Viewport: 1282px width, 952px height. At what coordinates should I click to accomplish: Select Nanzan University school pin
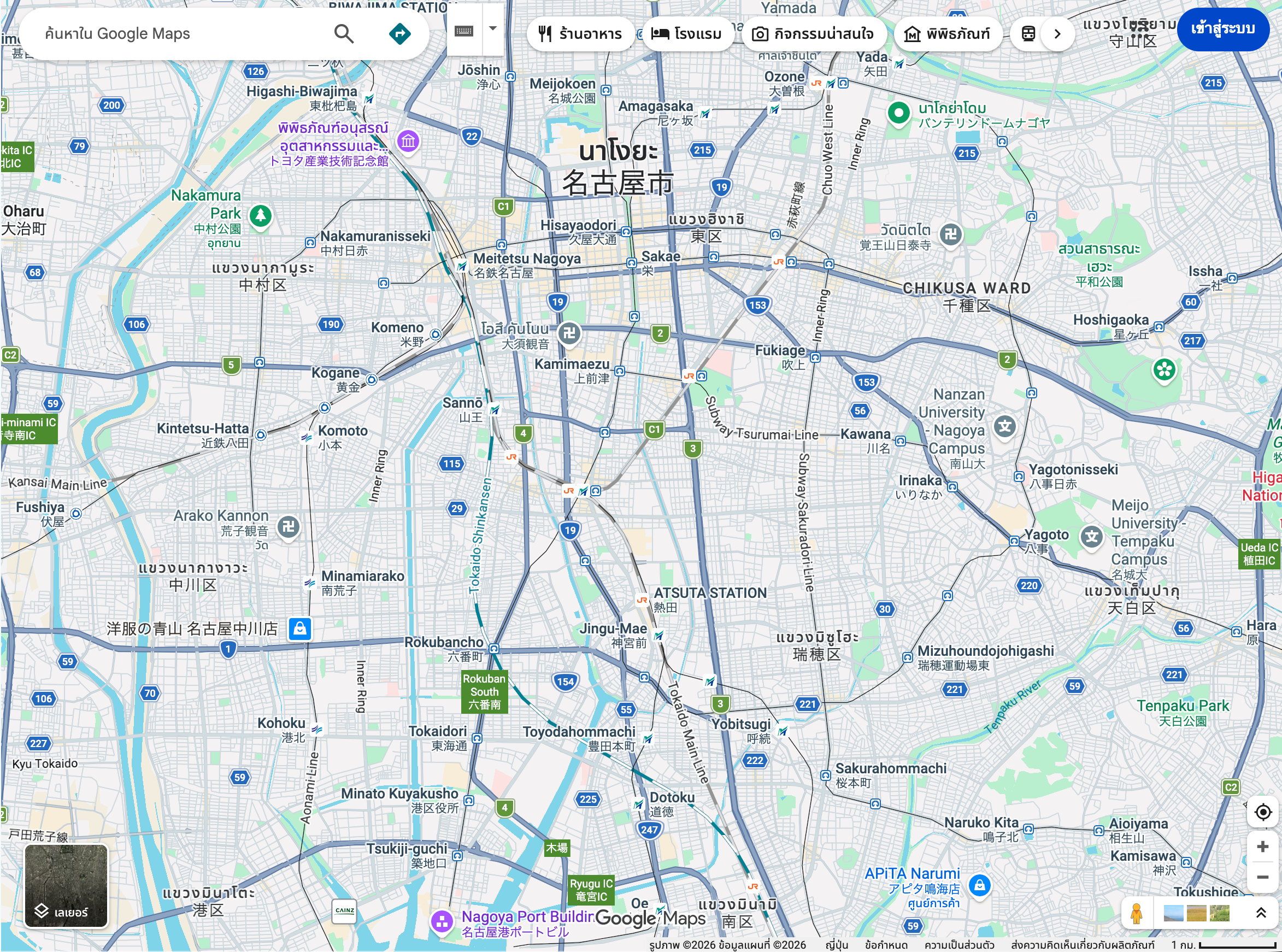click(x=1005, y=427)
